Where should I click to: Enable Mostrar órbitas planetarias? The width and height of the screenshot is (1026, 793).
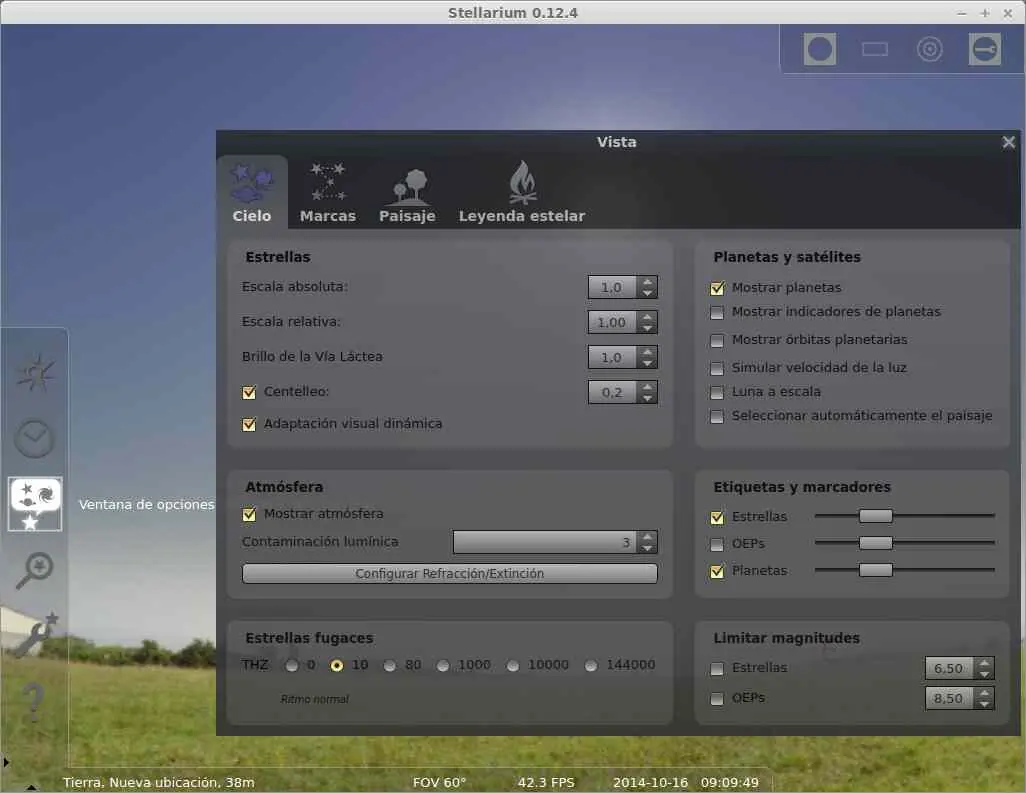pos(718,340)
